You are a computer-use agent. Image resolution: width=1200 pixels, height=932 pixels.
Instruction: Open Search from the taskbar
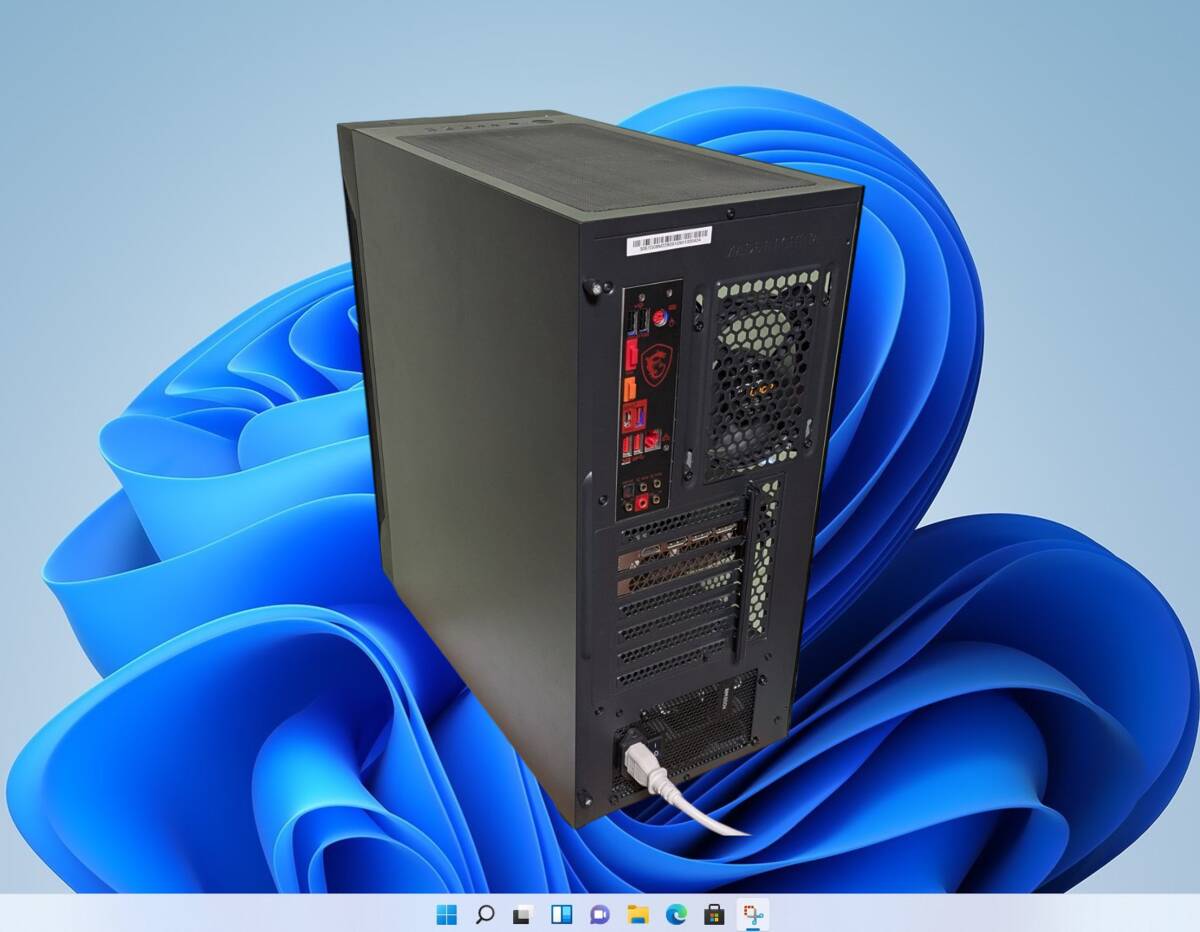tap(485, 914)
